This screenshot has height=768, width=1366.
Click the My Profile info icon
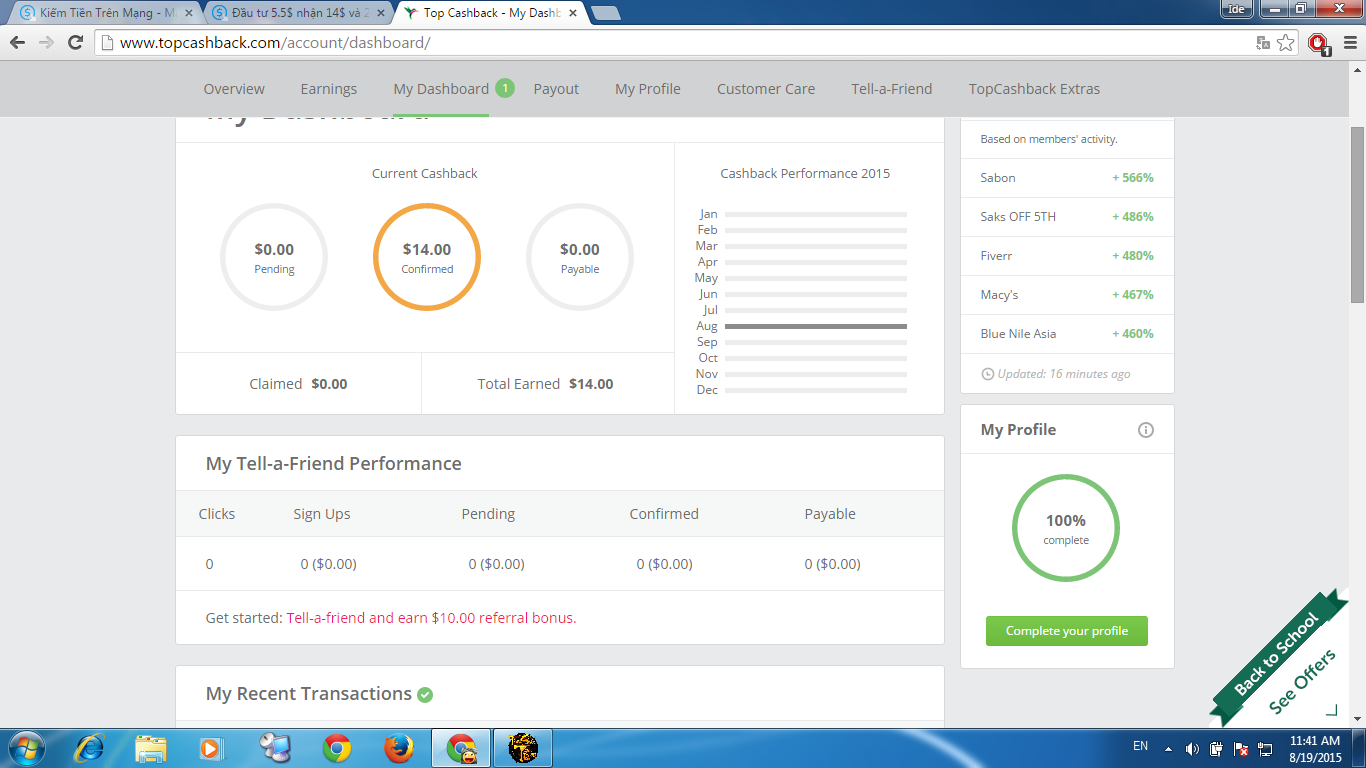[1146, 430]
